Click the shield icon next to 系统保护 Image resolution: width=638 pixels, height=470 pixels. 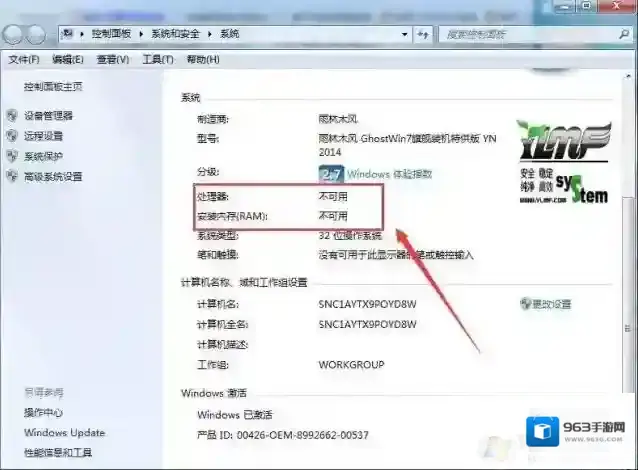[x=13, y=156]
